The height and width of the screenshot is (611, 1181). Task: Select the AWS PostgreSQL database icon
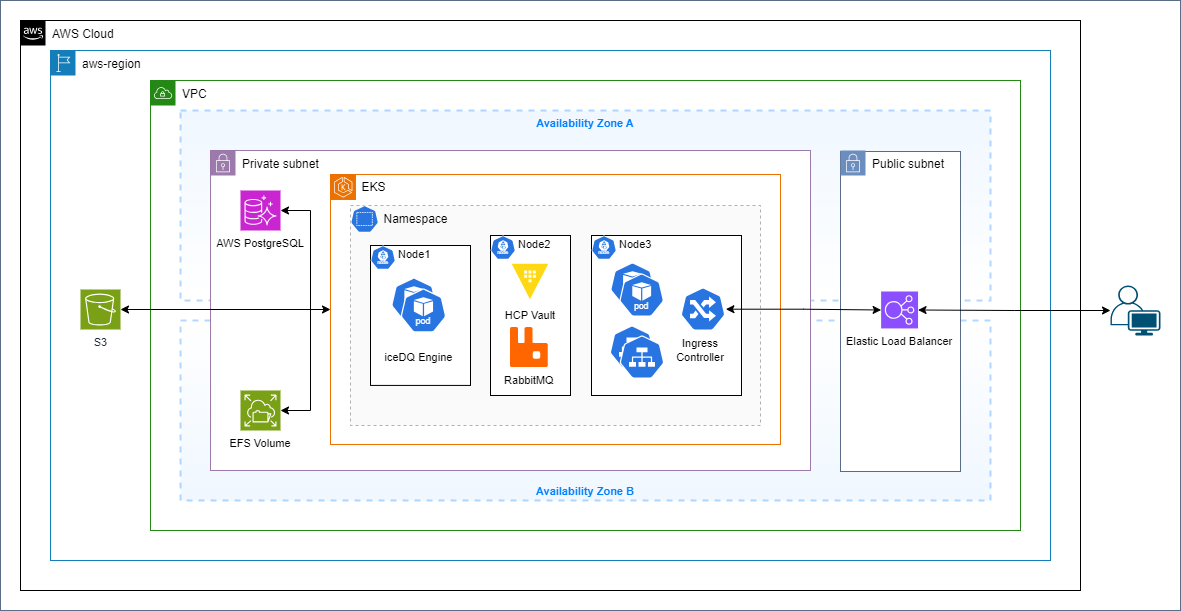(x=260, y=211)
